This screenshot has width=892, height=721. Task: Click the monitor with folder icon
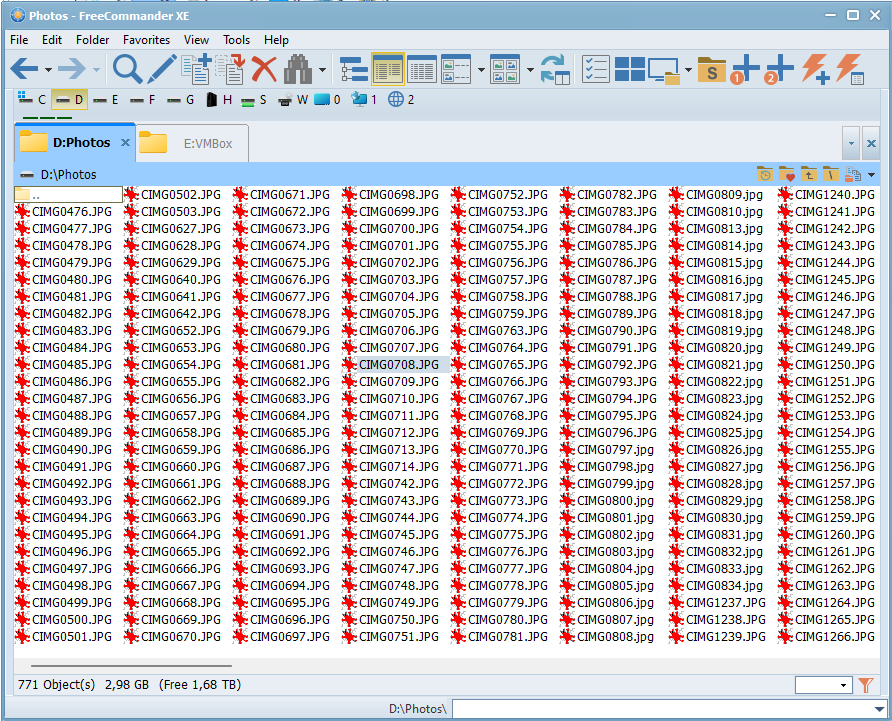click(664, 70)
